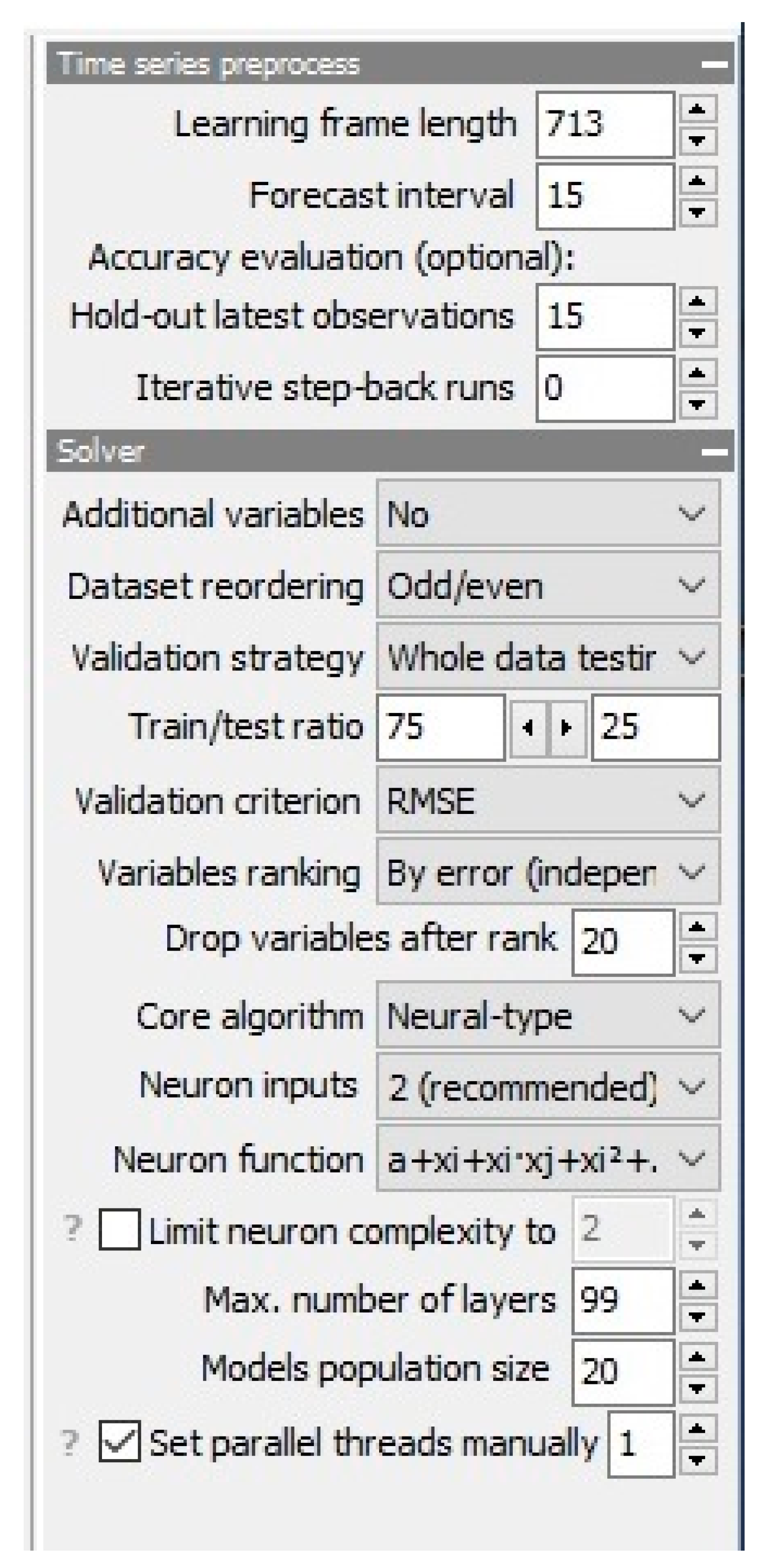Shift Train/test ratio left arrow

coord(528,727)
